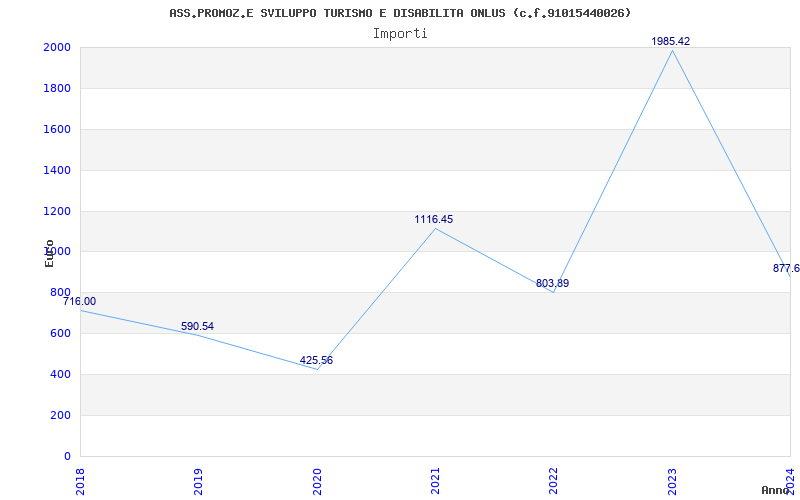The height and width of the screenshot is (500, 800).
Task: Click the 600 y-axis tick label
Action: 60,334
